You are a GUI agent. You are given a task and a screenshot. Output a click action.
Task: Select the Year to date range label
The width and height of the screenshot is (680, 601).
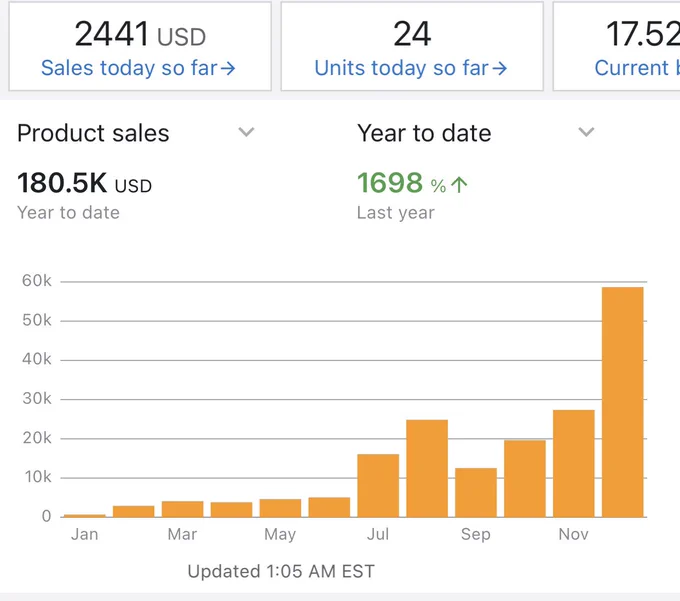click(424, 133)
